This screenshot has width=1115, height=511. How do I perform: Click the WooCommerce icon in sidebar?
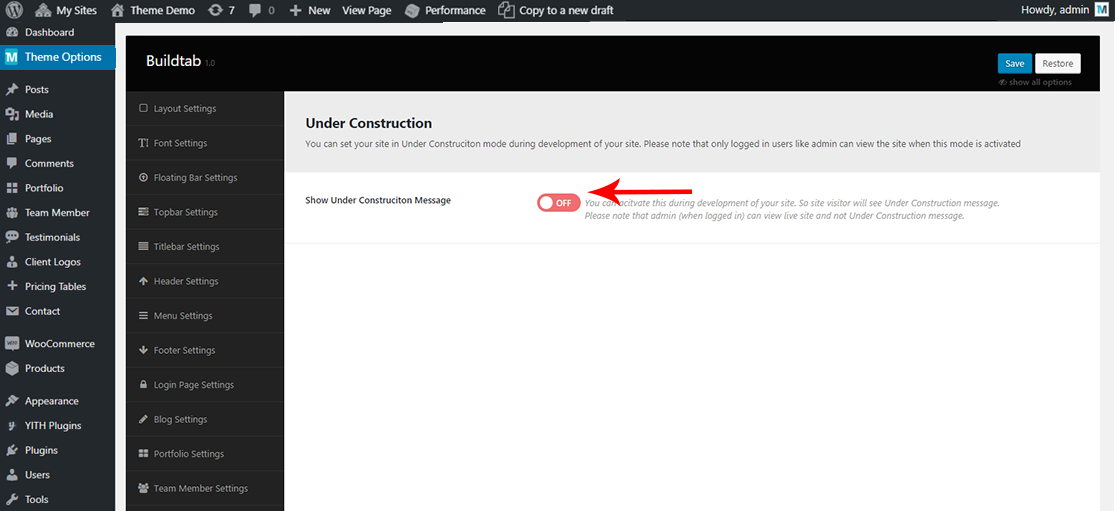[12, 343]
